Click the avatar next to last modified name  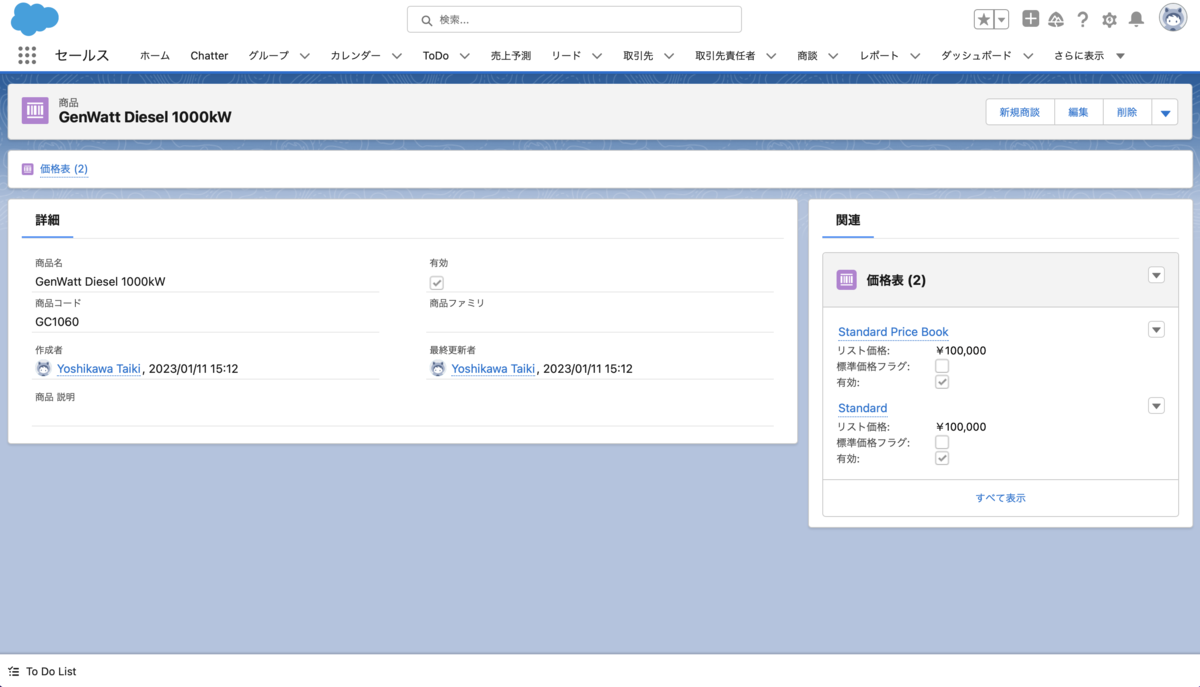pos(438,369)
